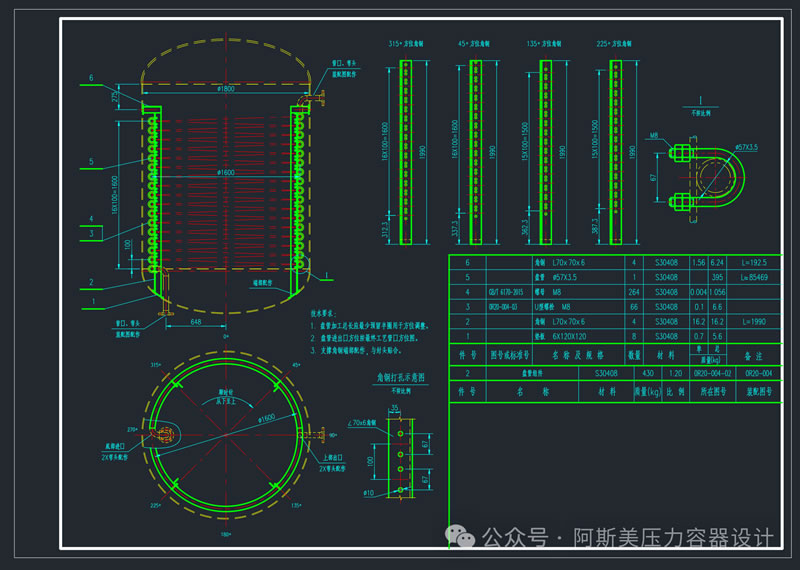Select the 648 dimension below the vessel

pyautogui.click(x=199, y=322)
